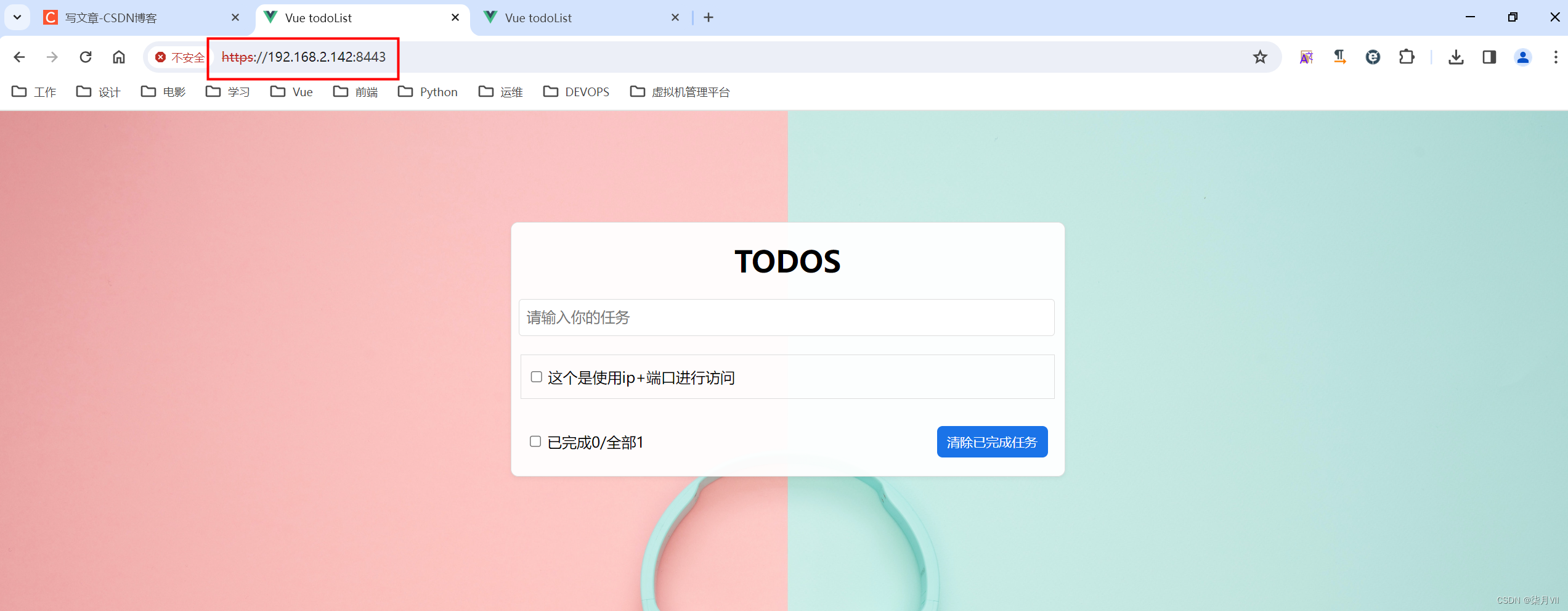
Task: Open the Vue bookmarks folder
Action: (x=291, y=92)
